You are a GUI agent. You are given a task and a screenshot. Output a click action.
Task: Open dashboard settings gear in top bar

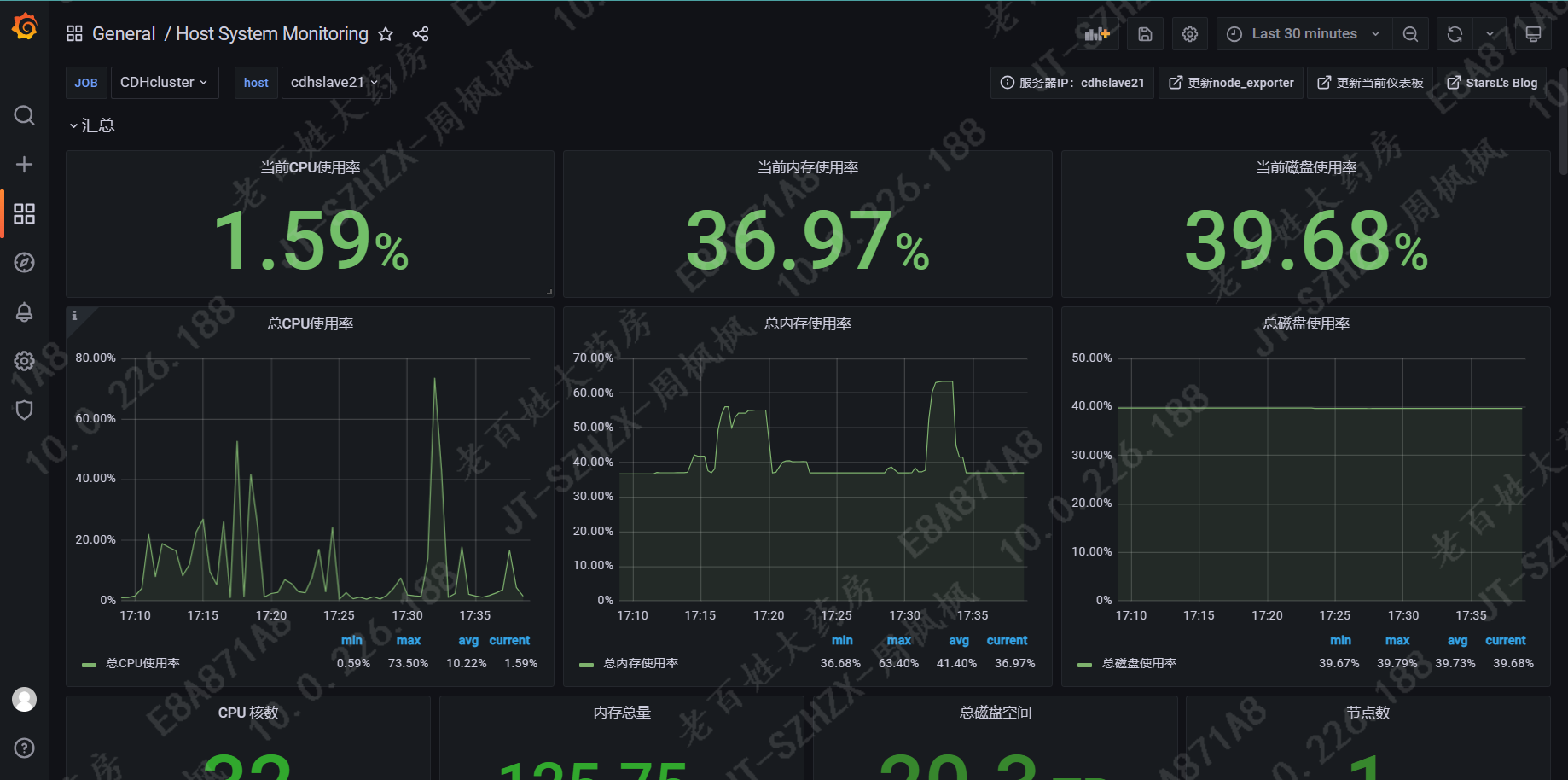point(1190,34)
